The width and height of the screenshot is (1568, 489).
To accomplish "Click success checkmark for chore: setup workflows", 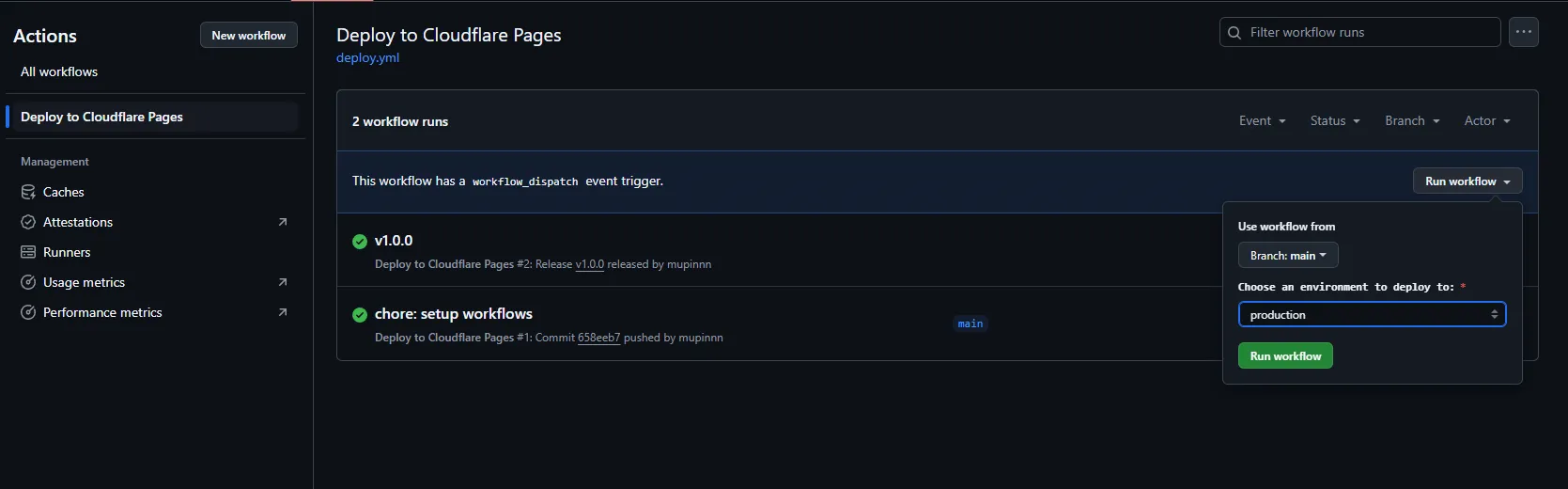I will tap(360, 315).
